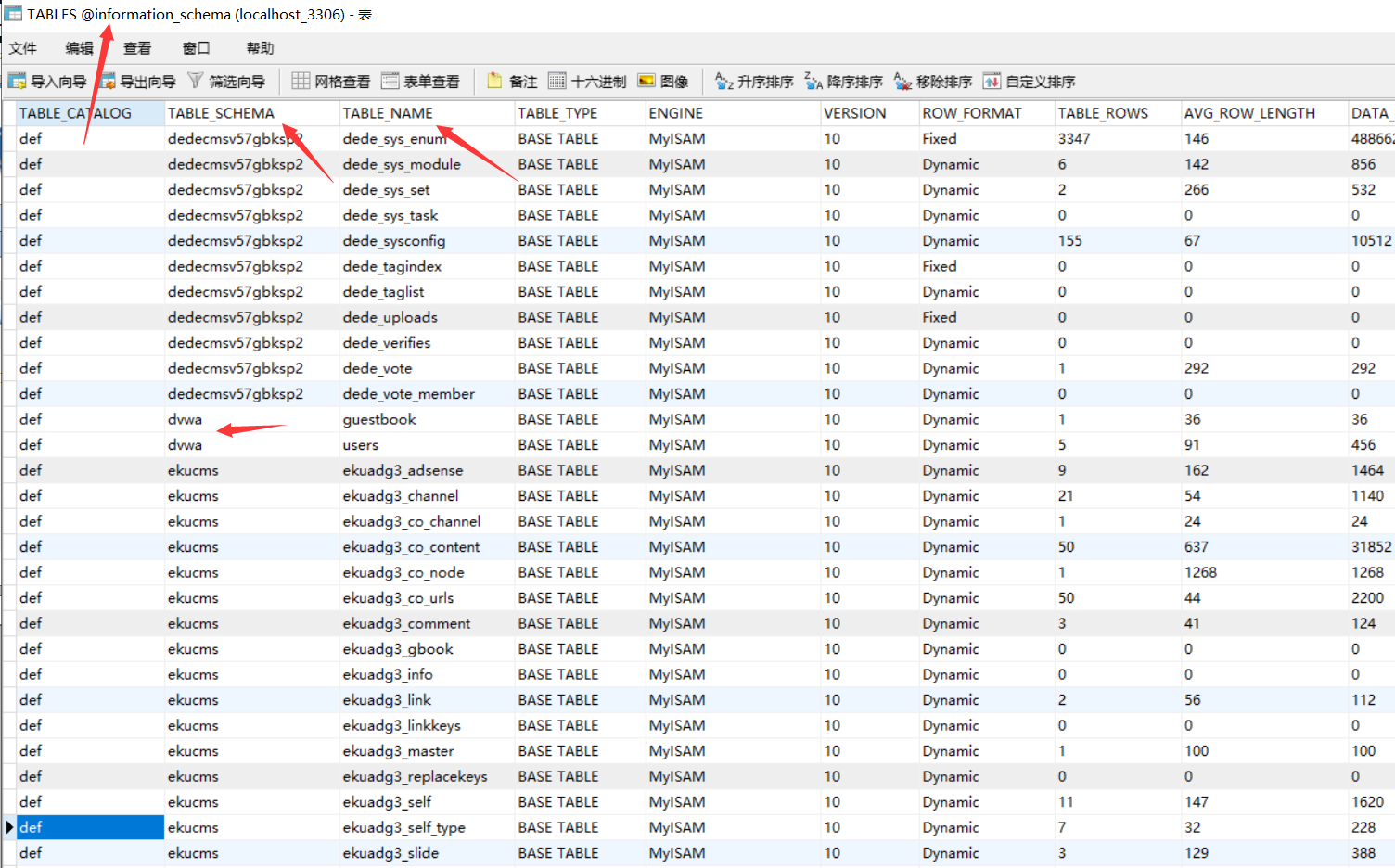Select the ekuadg3_co_urls cell

pyautogui.click(x=428, y=598)
